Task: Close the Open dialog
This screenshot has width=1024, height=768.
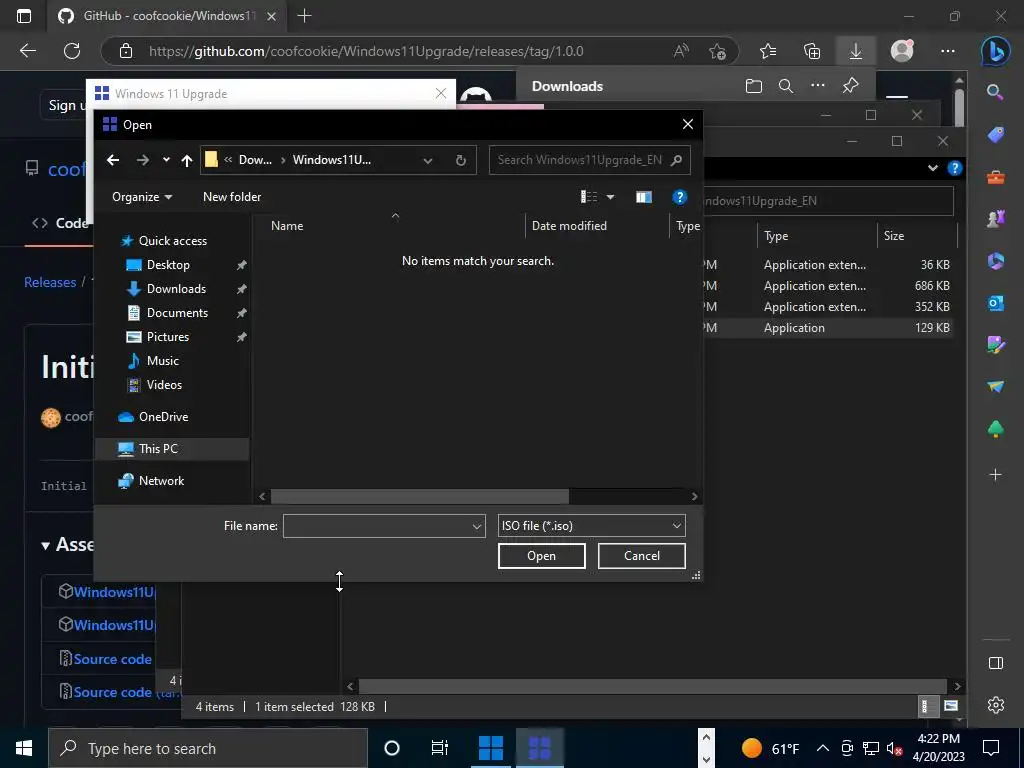Action: coord(688,124)
